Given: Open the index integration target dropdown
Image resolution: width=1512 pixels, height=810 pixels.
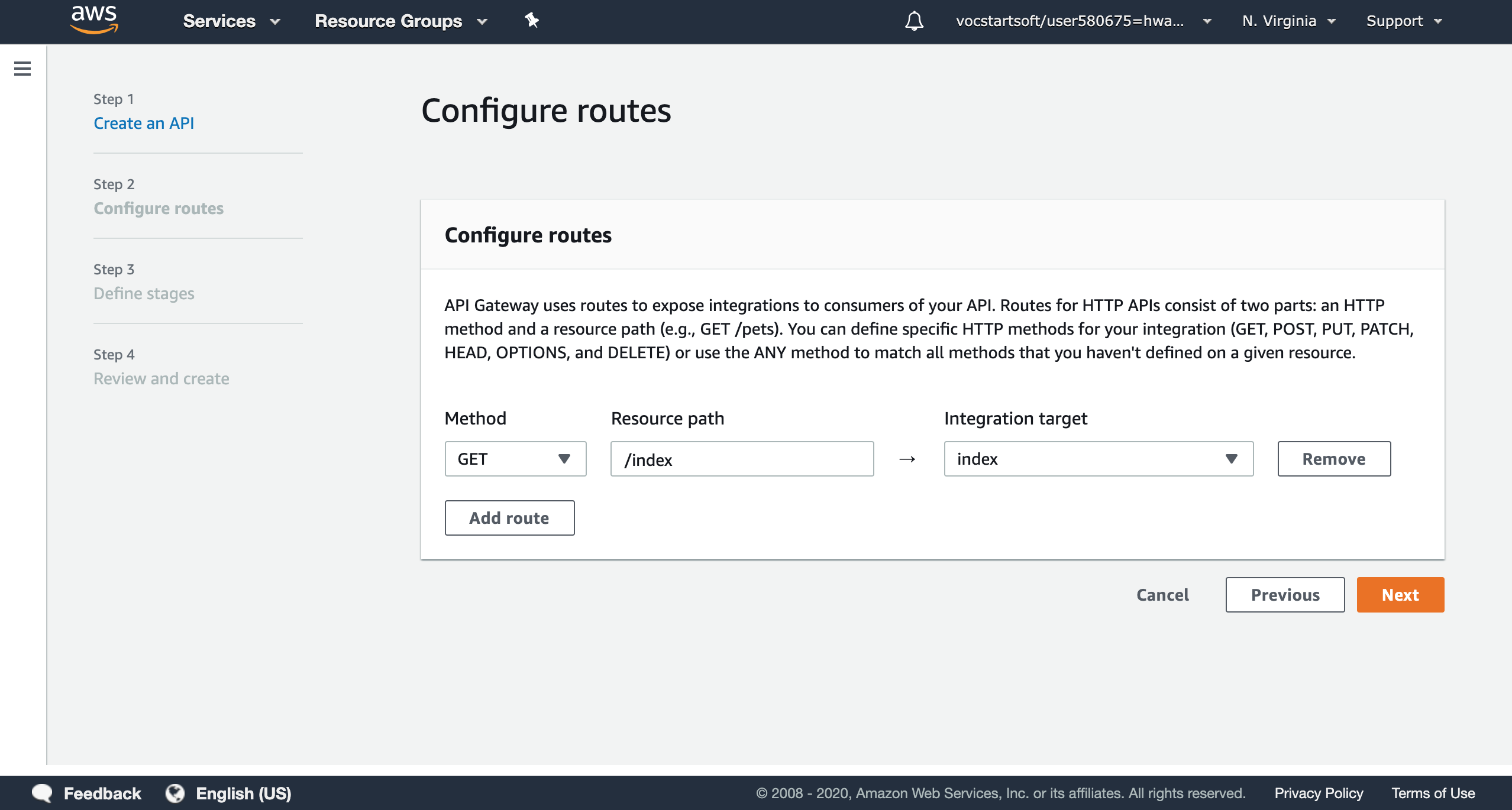Looking at the screenshot, I should [1099, 459].
